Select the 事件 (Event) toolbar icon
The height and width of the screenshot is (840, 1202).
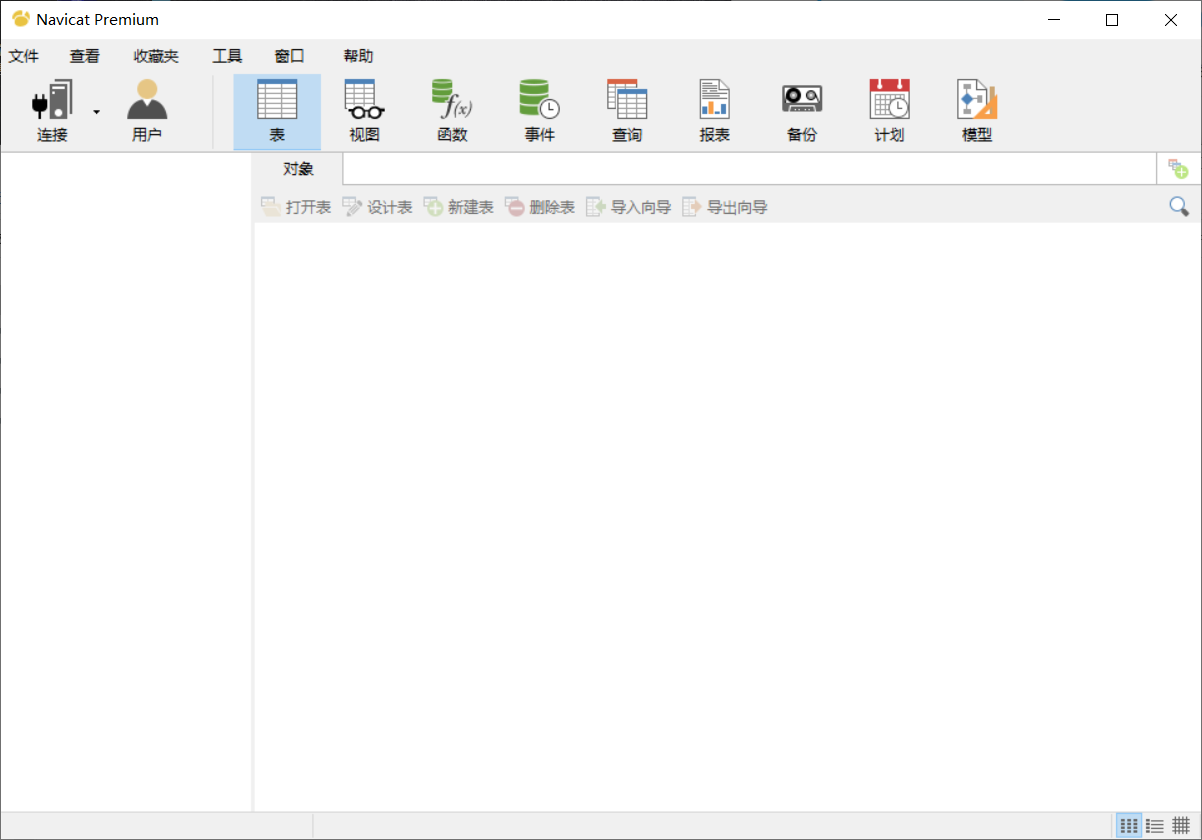(x=539, y=111)
